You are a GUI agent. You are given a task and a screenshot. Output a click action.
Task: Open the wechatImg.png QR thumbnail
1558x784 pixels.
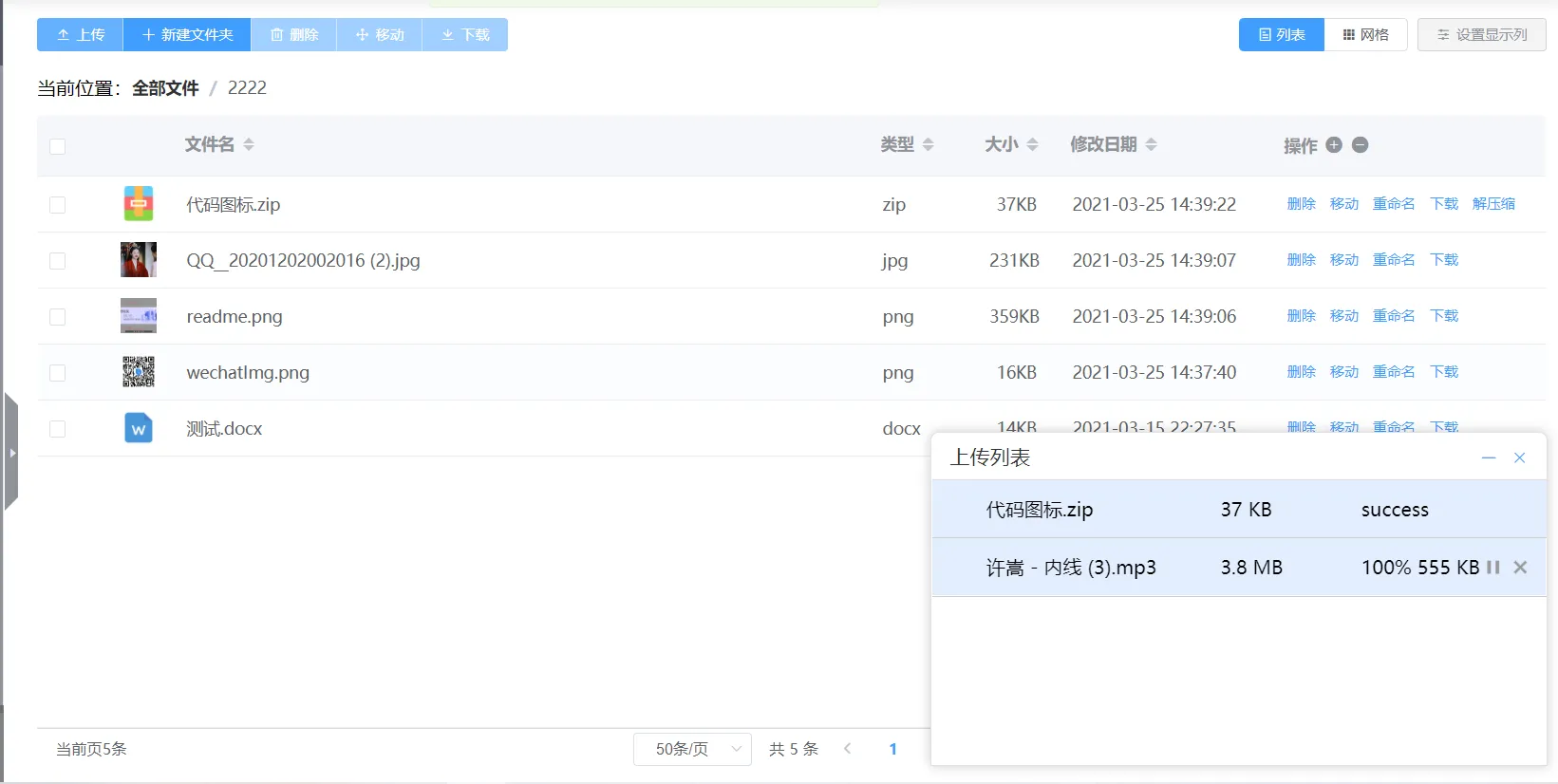[x=139, y=372]
